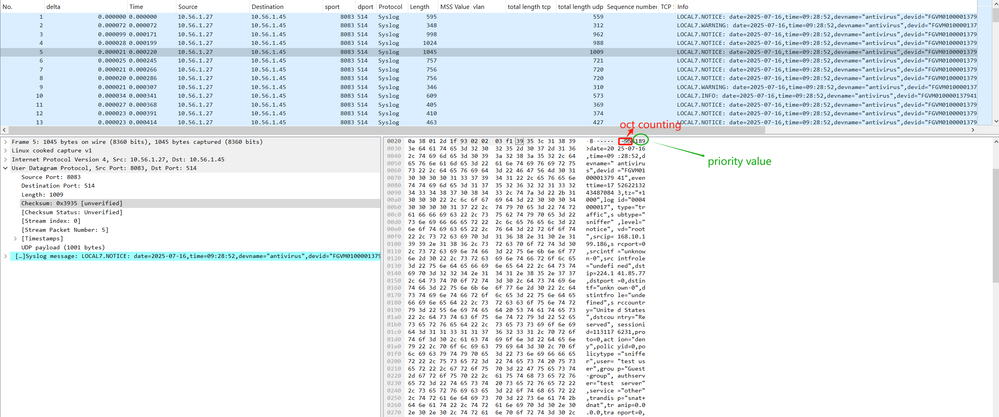This screenshot has height=417, width=999.
Task: Sort by the Destination column header
Action: (x=286, y=6)
